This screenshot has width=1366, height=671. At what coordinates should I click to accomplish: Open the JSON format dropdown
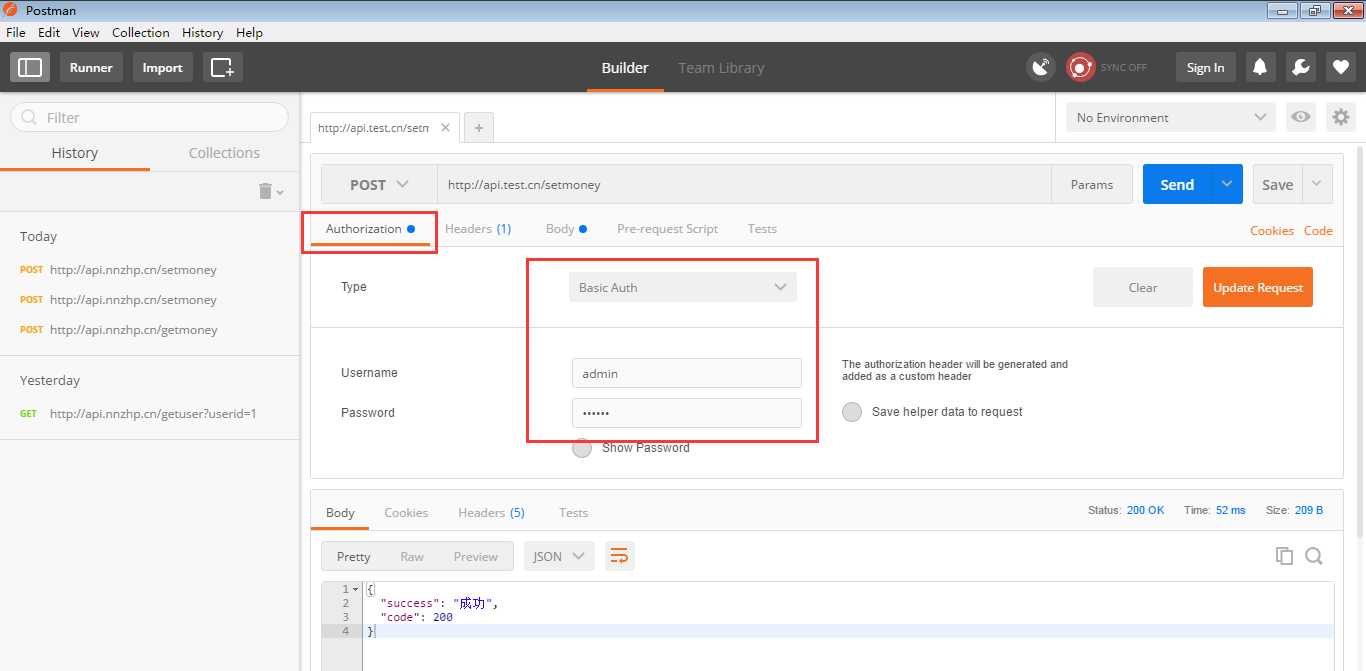[x=559, y=556]
